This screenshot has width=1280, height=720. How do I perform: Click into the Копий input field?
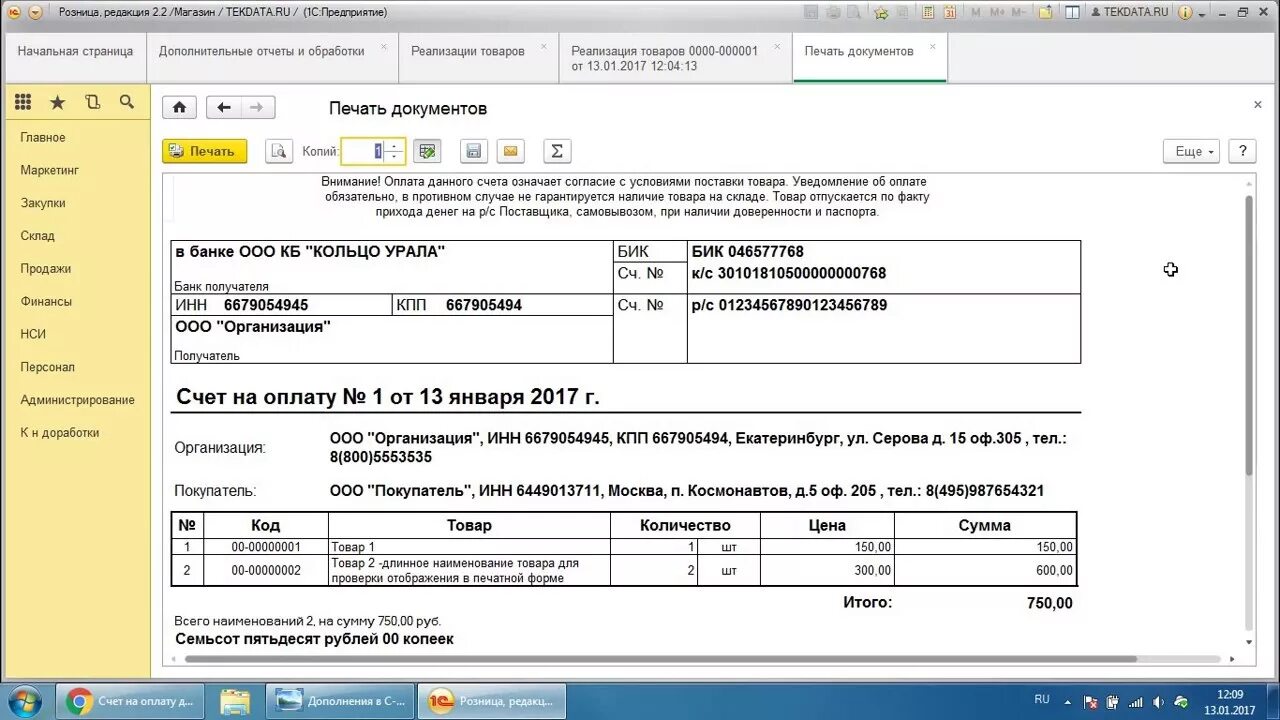[364, 151]
